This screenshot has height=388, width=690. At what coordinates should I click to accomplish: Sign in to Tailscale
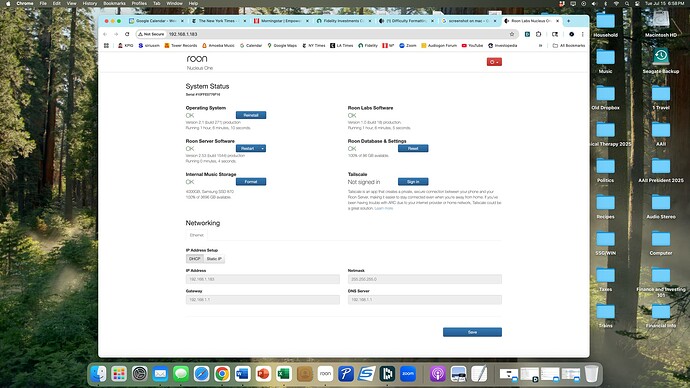(413, 182)
